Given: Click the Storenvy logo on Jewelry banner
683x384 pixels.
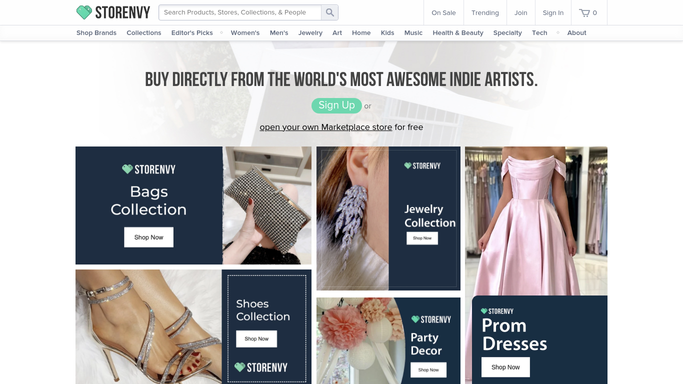Looking at the screenshot, I should 422,166.
